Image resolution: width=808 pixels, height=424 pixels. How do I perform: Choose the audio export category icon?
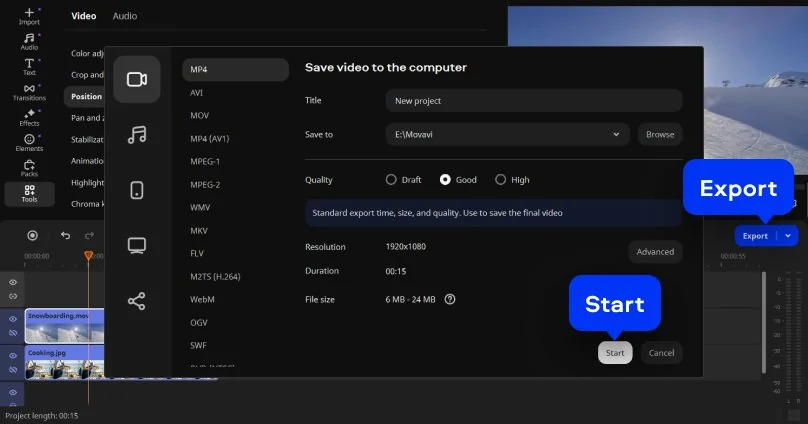[137, 134]
